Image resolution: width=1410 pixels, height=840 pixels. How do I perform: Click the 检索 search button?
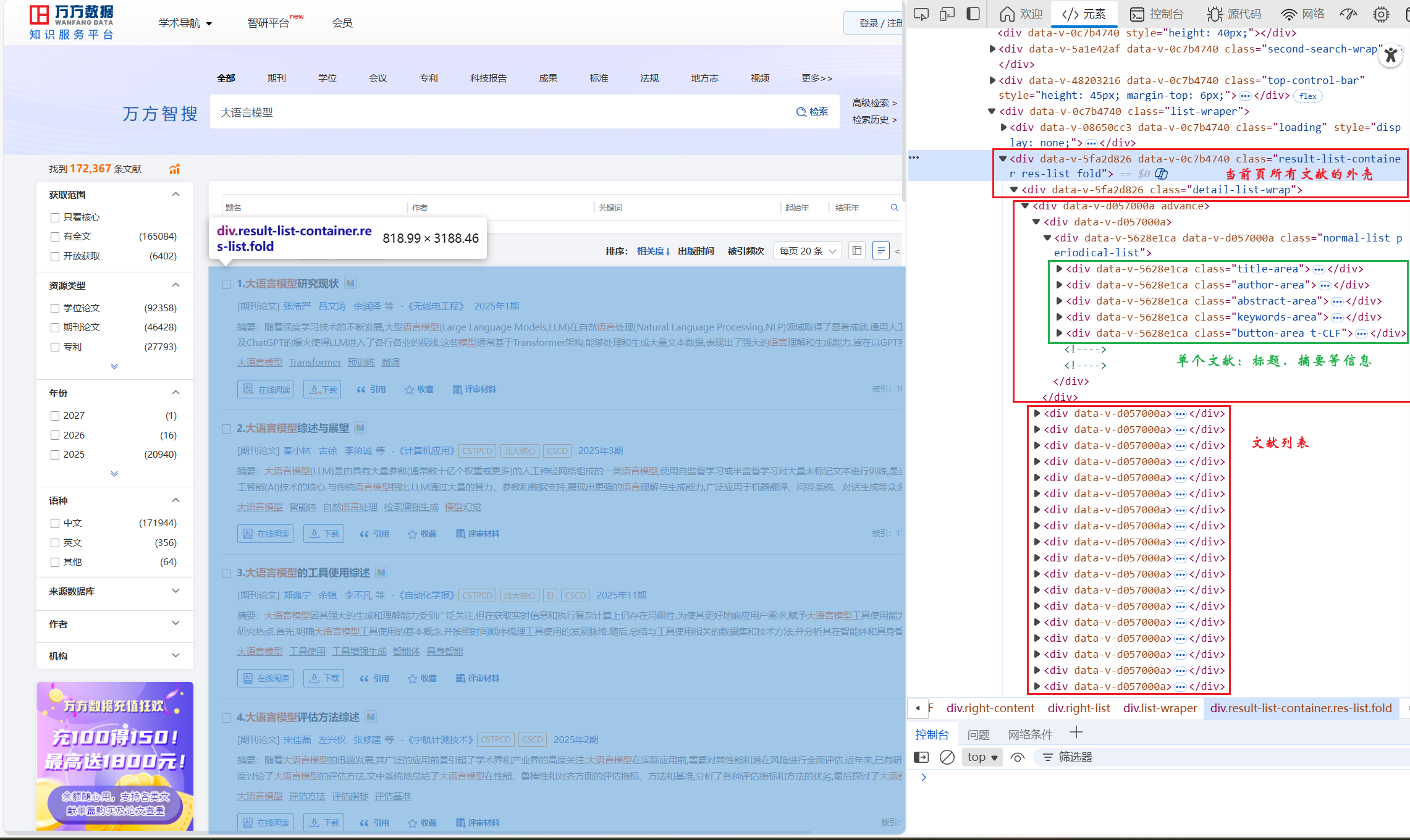[x=813, y=112]
